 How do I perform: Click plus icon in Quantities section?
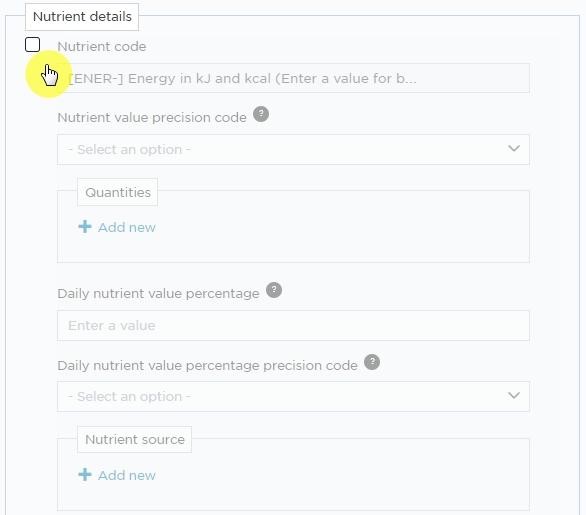pos(85,226)
